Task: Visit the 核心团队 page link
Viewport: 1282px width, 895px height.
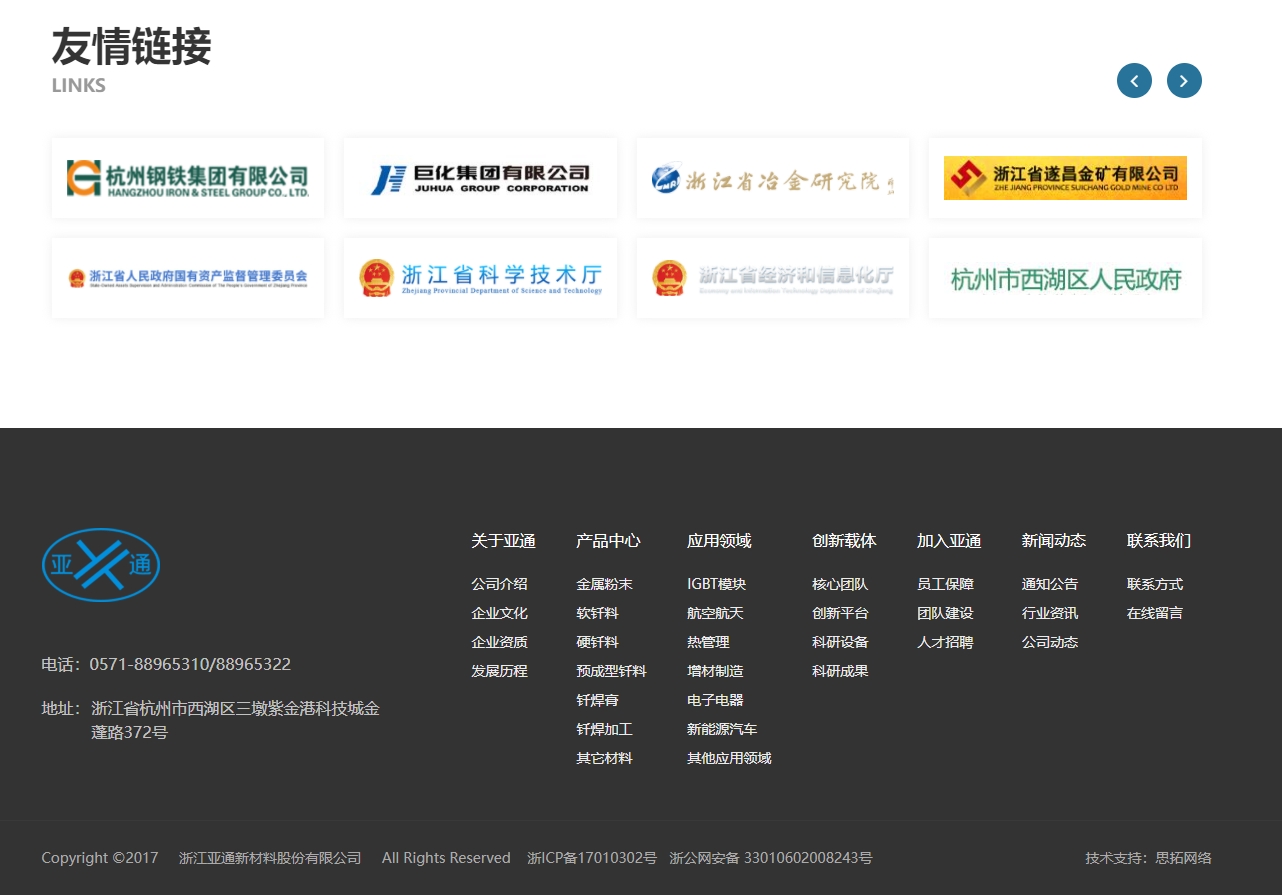Action: tap(840, 584)
